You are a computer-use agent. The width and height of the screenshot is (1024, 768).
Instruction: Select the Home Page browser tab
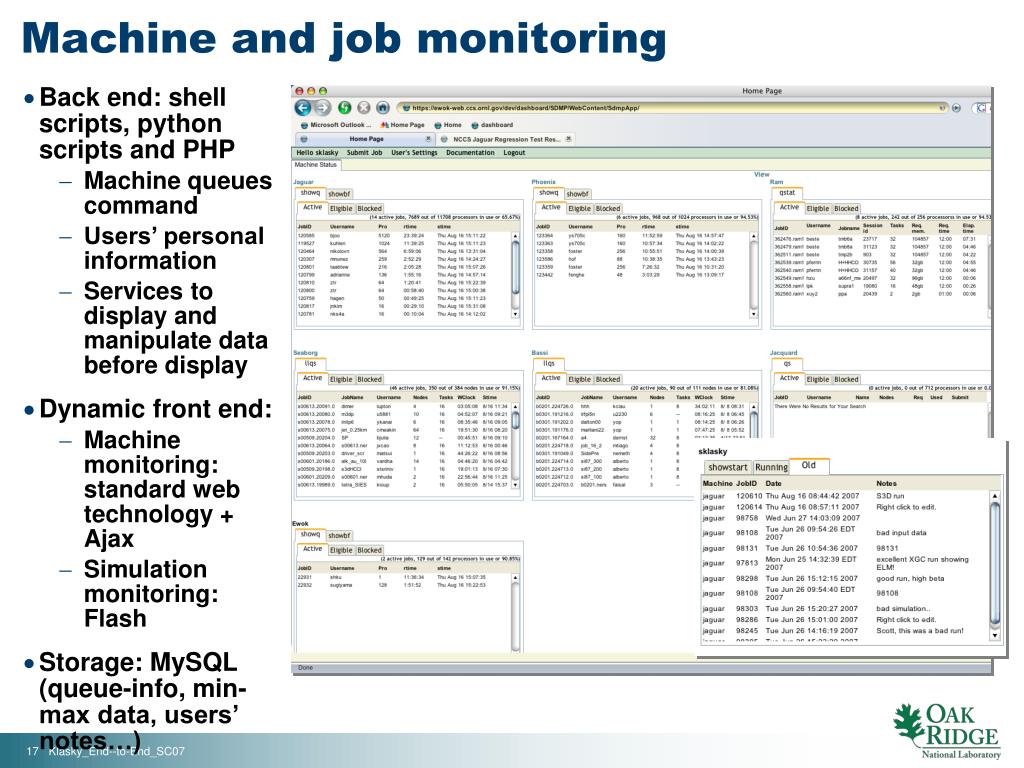[x=366, y=139]
